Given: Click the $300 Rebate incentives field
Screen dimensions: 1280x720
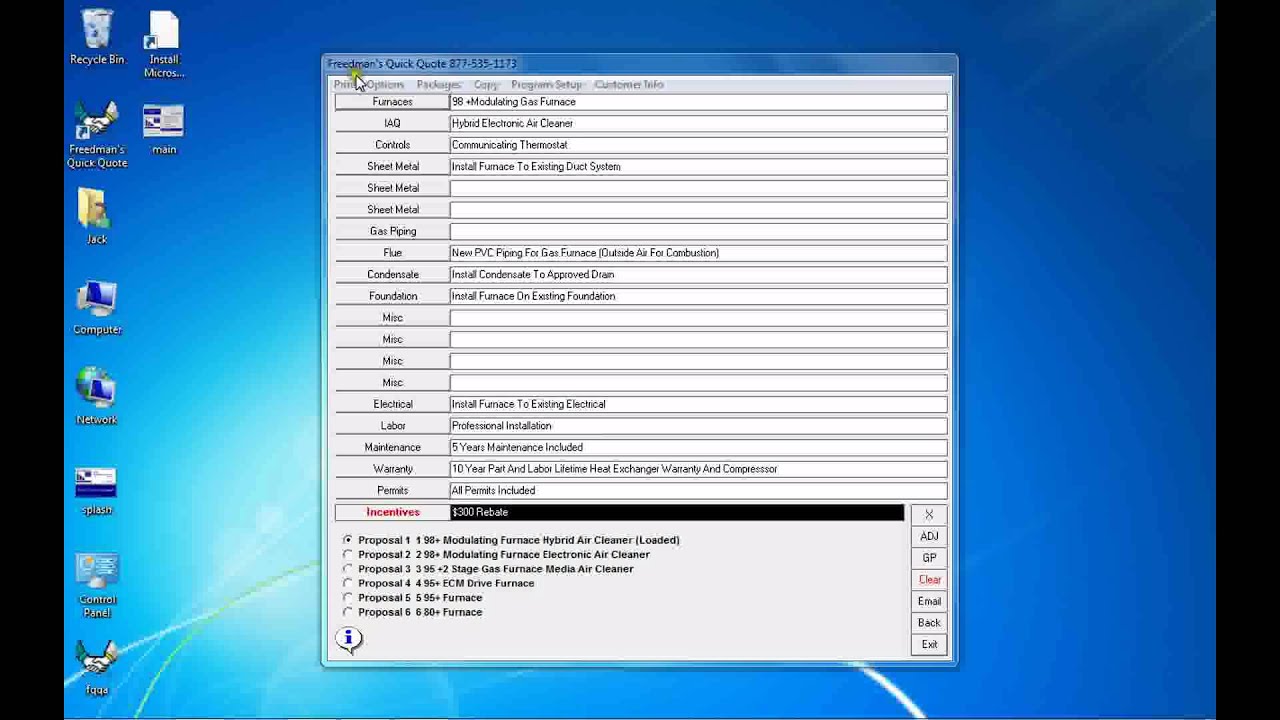Looking at the screenshot, I should point(676,512).
